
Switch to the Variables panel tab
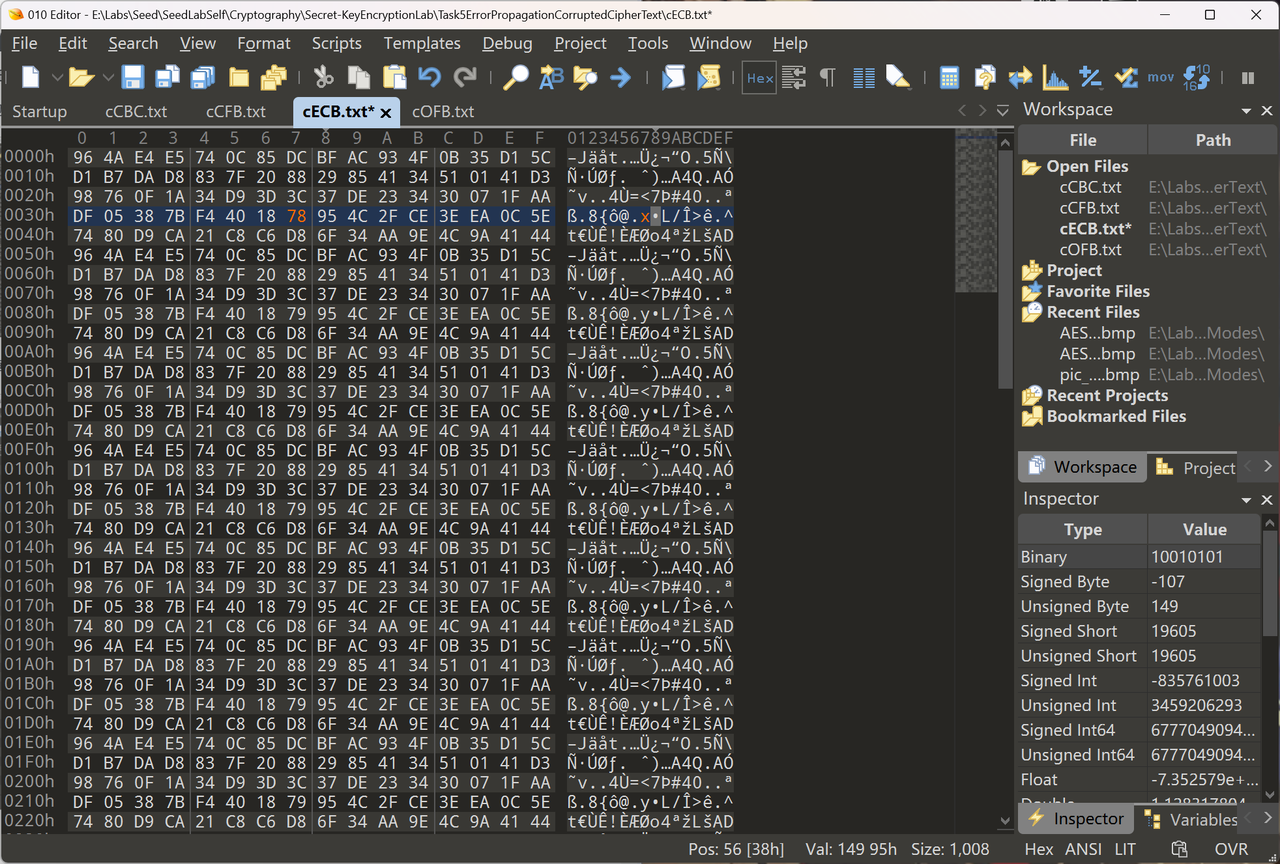point(1190,819)
